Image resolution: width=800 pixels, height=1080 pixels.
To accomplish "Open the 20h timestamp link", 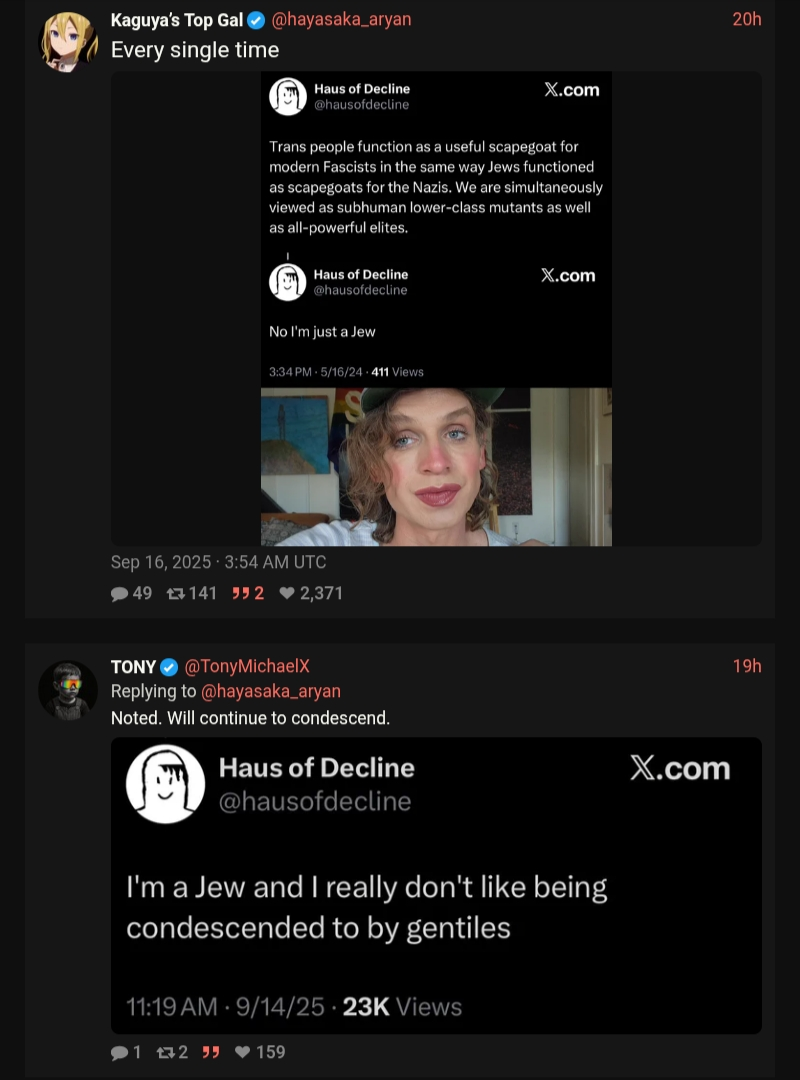I will tap(746, 19).
